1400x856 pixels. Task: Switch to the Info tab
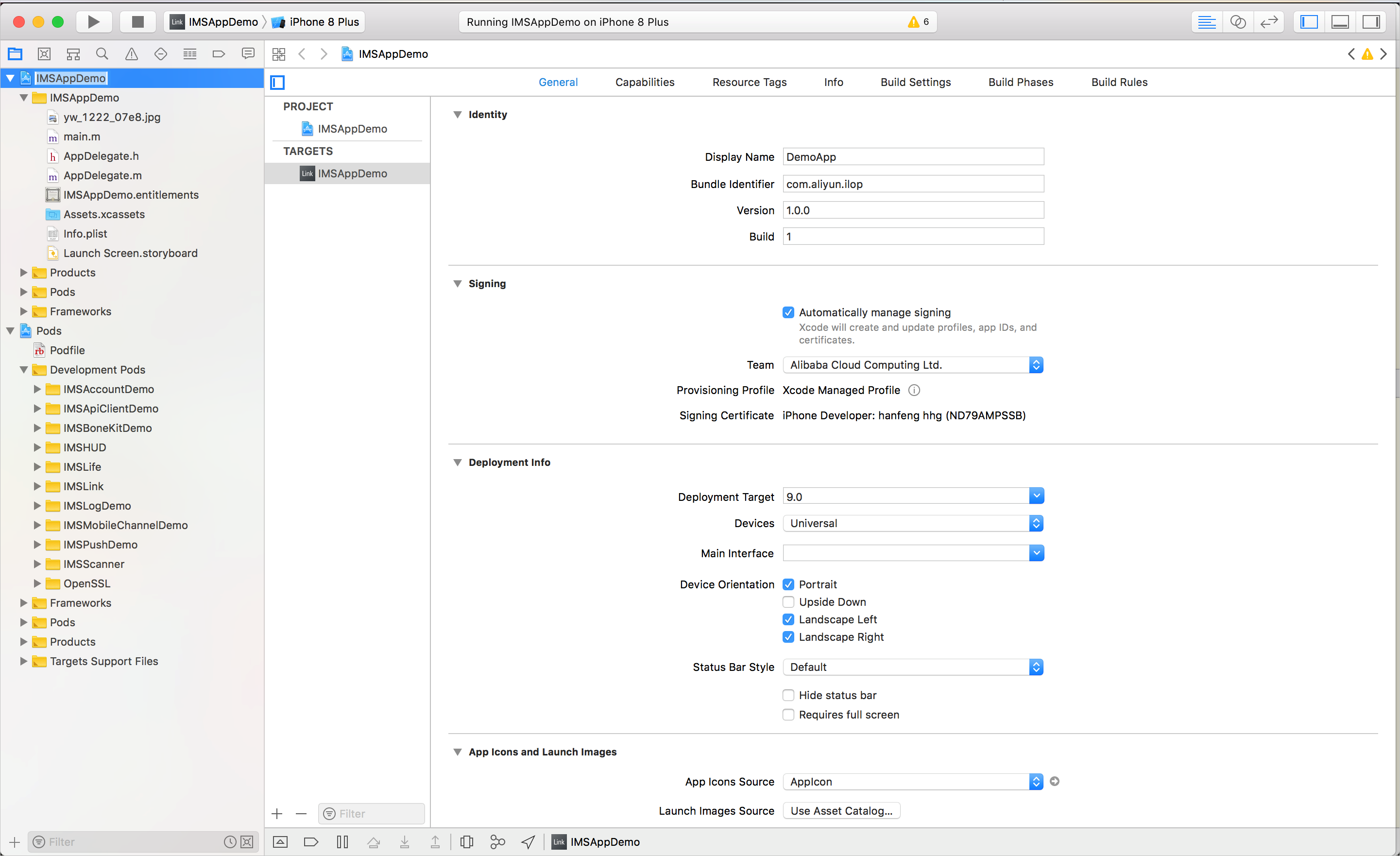(x=834, y=82)
